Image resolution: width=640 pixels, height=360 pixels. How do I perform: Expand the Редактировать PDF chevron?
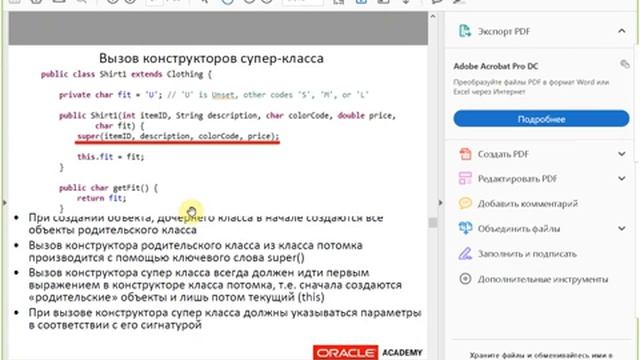pos(622,178)
